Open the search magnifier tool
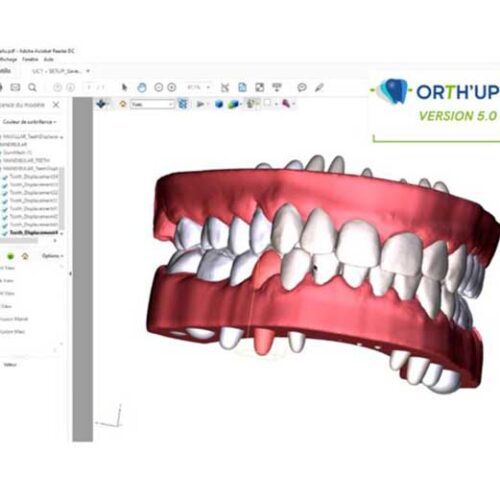The image size is (500, 500). pyautogui.click(x=32, y=88)
